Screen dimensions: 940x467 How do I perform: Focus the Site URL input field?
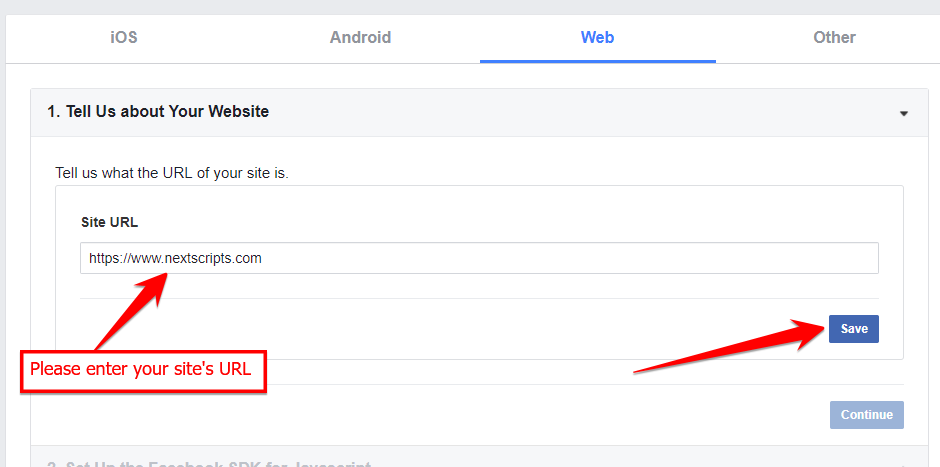[x=479, y=258]
